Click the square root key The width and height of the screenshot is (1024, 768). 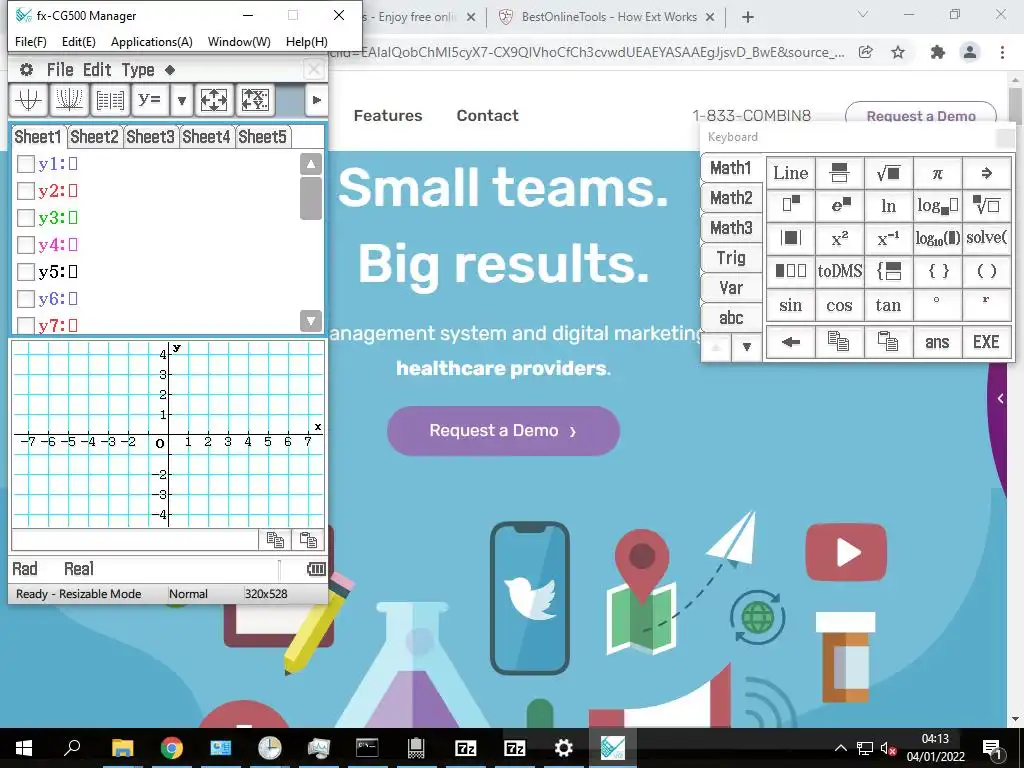(x=888, y=173)
